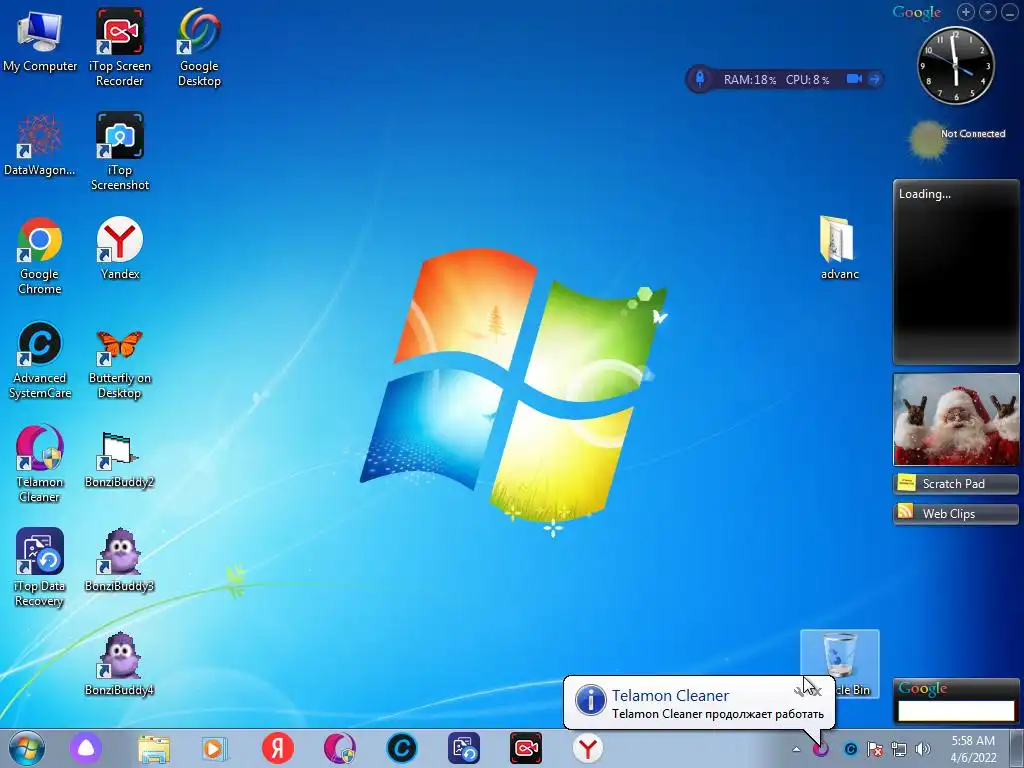The image size is (1024, 768).
Task: Open the iTop Screen Recorder desktop shortcut
Action: (x=120, y=47)
